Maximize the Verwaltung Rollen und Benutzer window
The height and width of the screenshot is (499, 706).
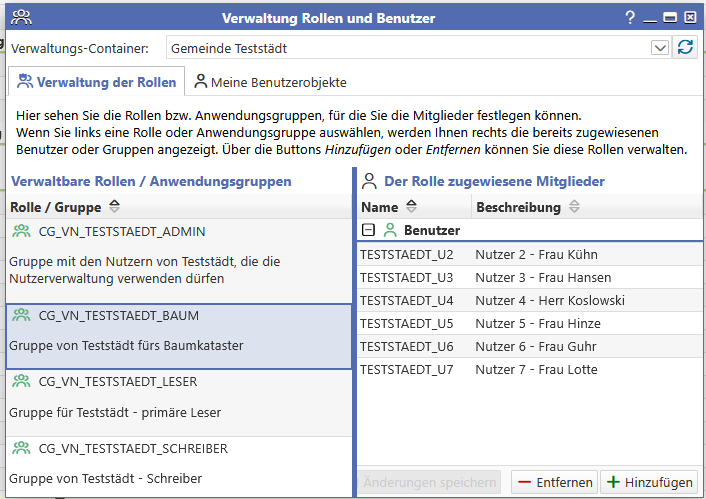click(x=671, y=17)
